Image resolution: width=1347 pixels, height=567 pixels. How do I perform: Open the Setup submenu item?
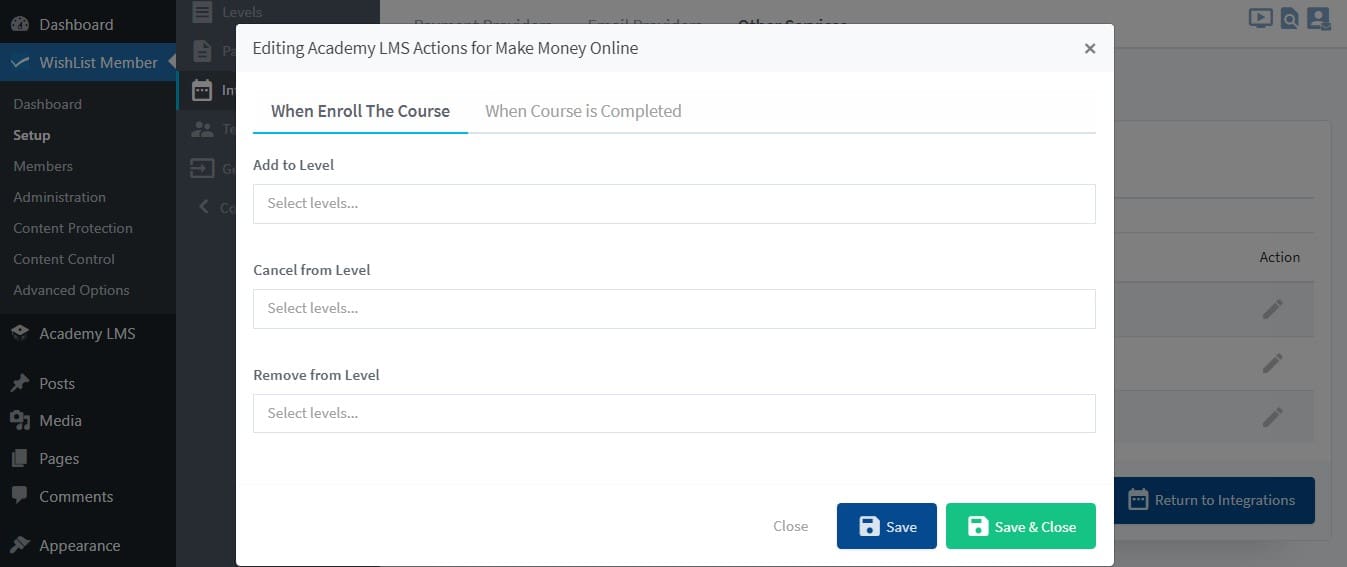[x=31, y=135]
